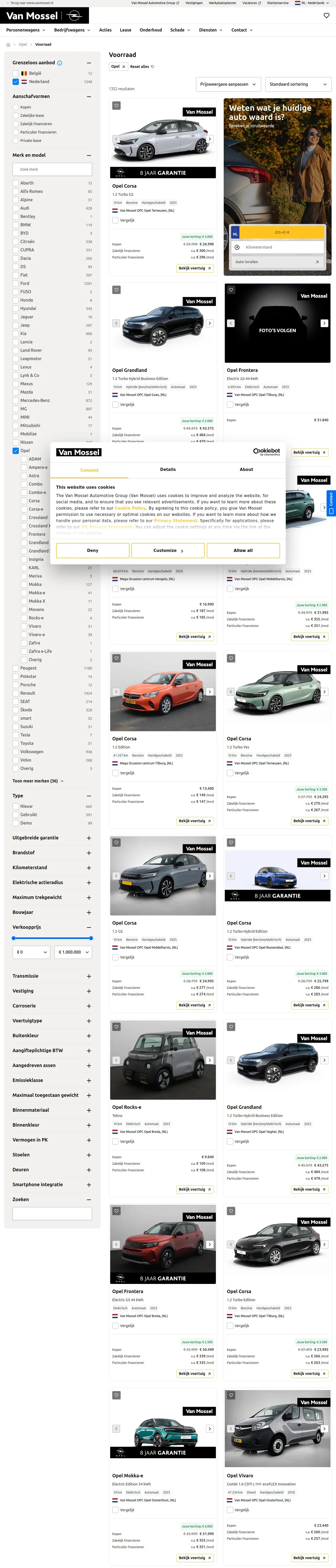Open the € 0 minimum price dropdown

coord(31,952)
